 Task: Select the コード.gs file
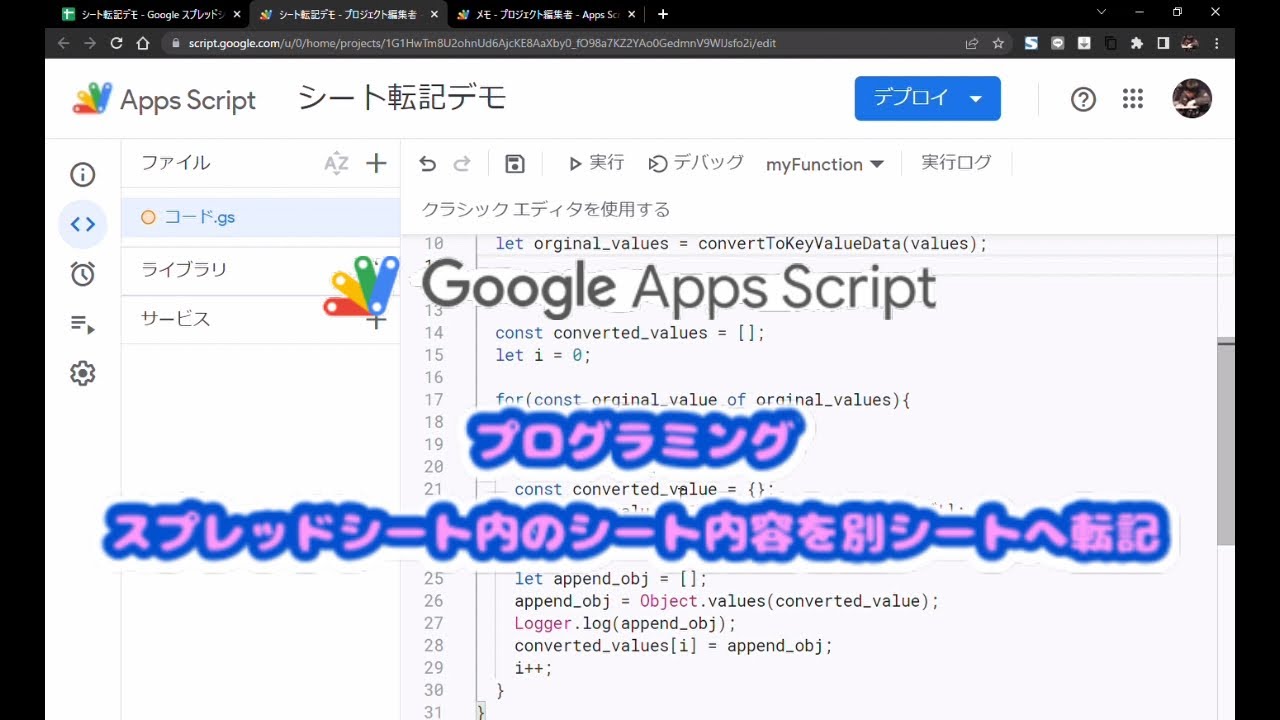[x=260, y=217]
